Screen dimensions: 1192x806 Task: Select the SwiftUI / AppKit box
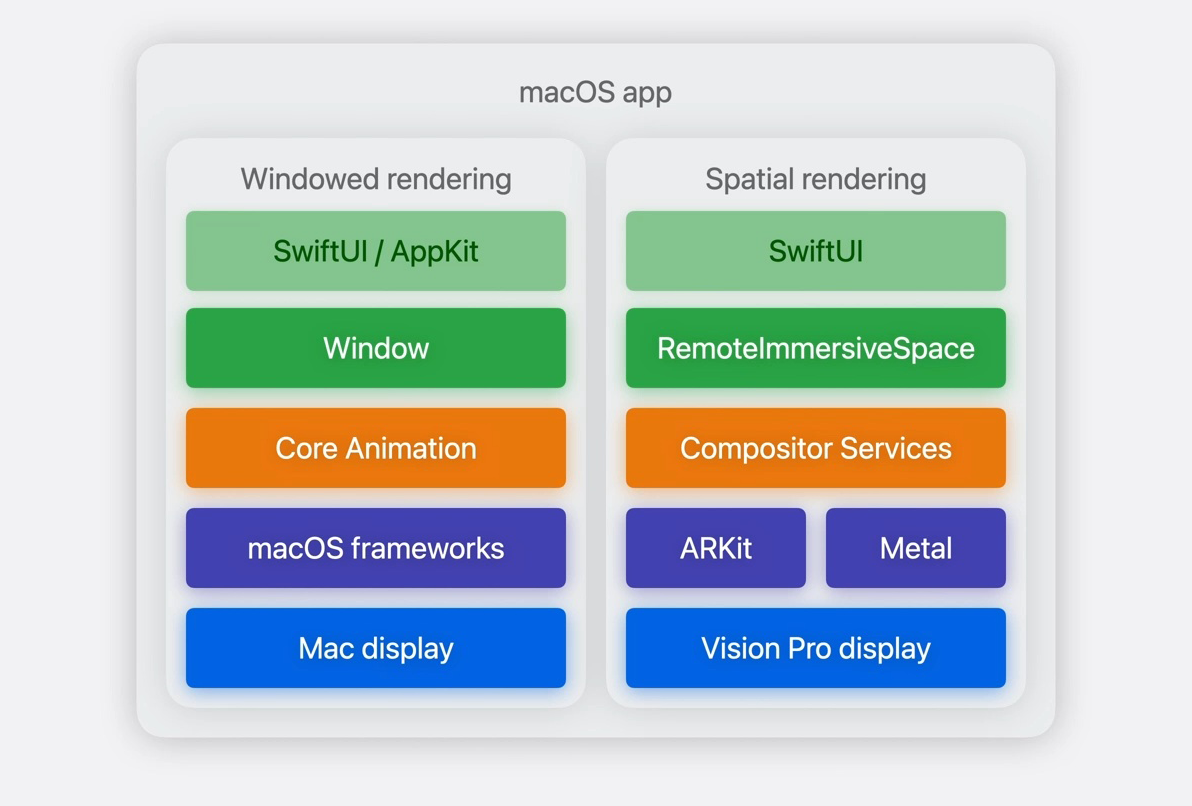pos(375,251)
